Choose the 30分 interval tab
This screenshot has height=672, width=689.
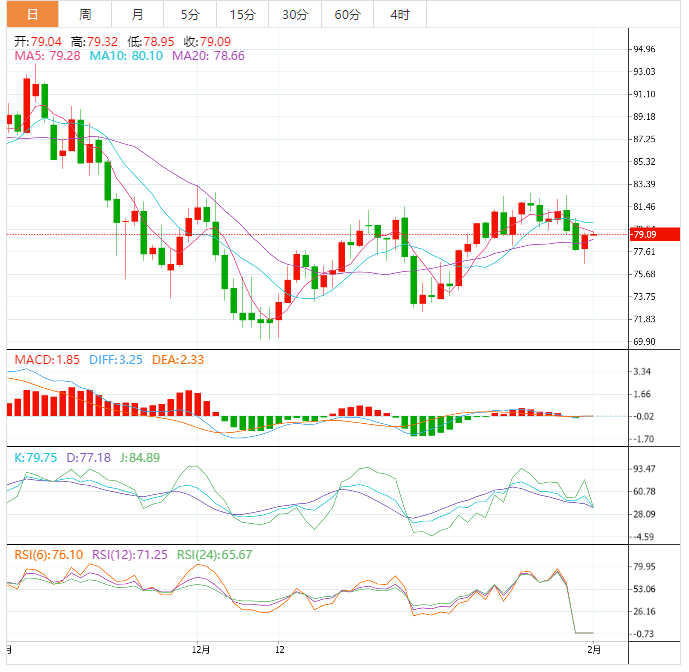click(x=295, y=15)
